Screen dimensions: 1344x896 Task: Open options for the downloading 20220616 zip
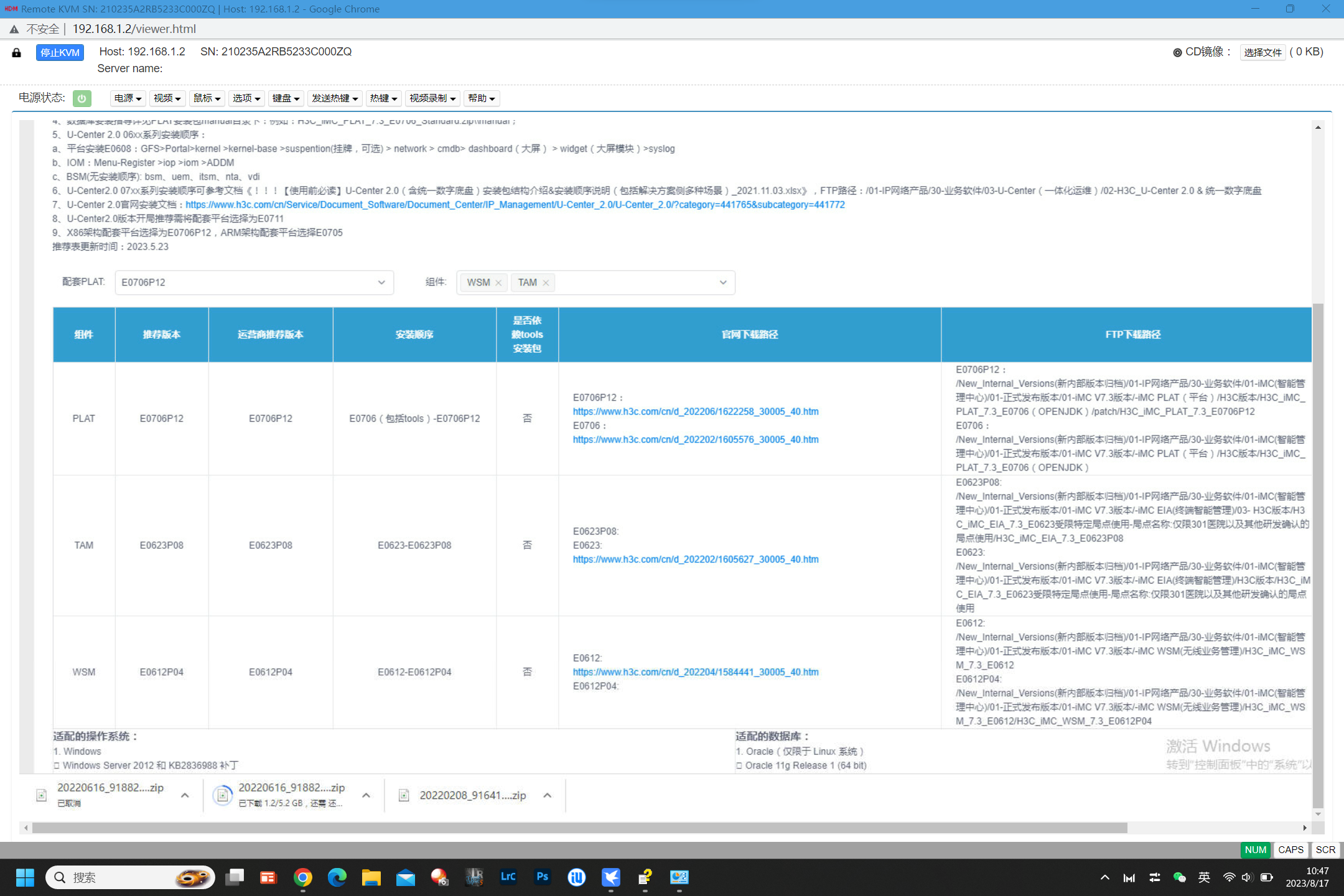366,795
